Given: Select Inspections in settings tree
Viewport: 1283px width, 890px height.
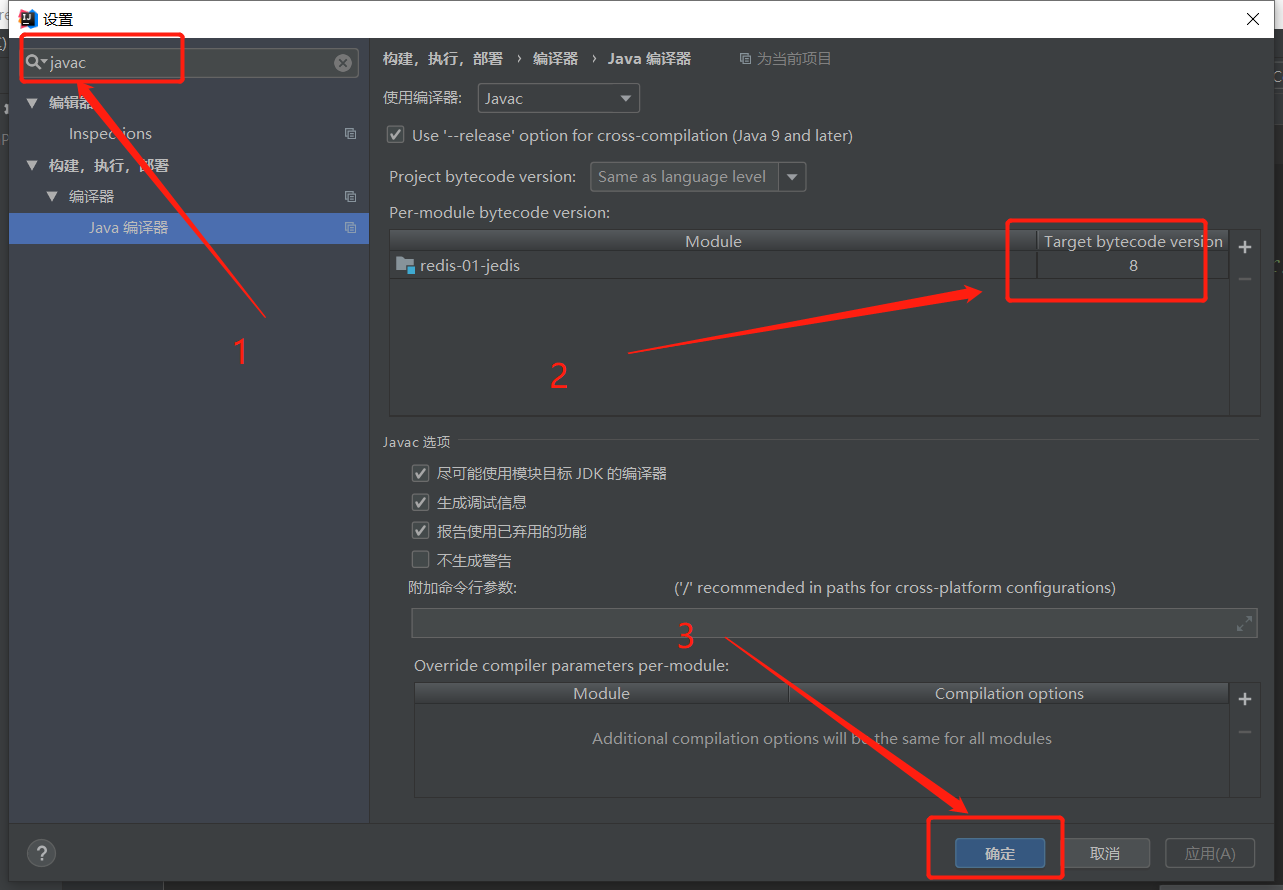Looking at the screenshot, I should coord(110,134).
